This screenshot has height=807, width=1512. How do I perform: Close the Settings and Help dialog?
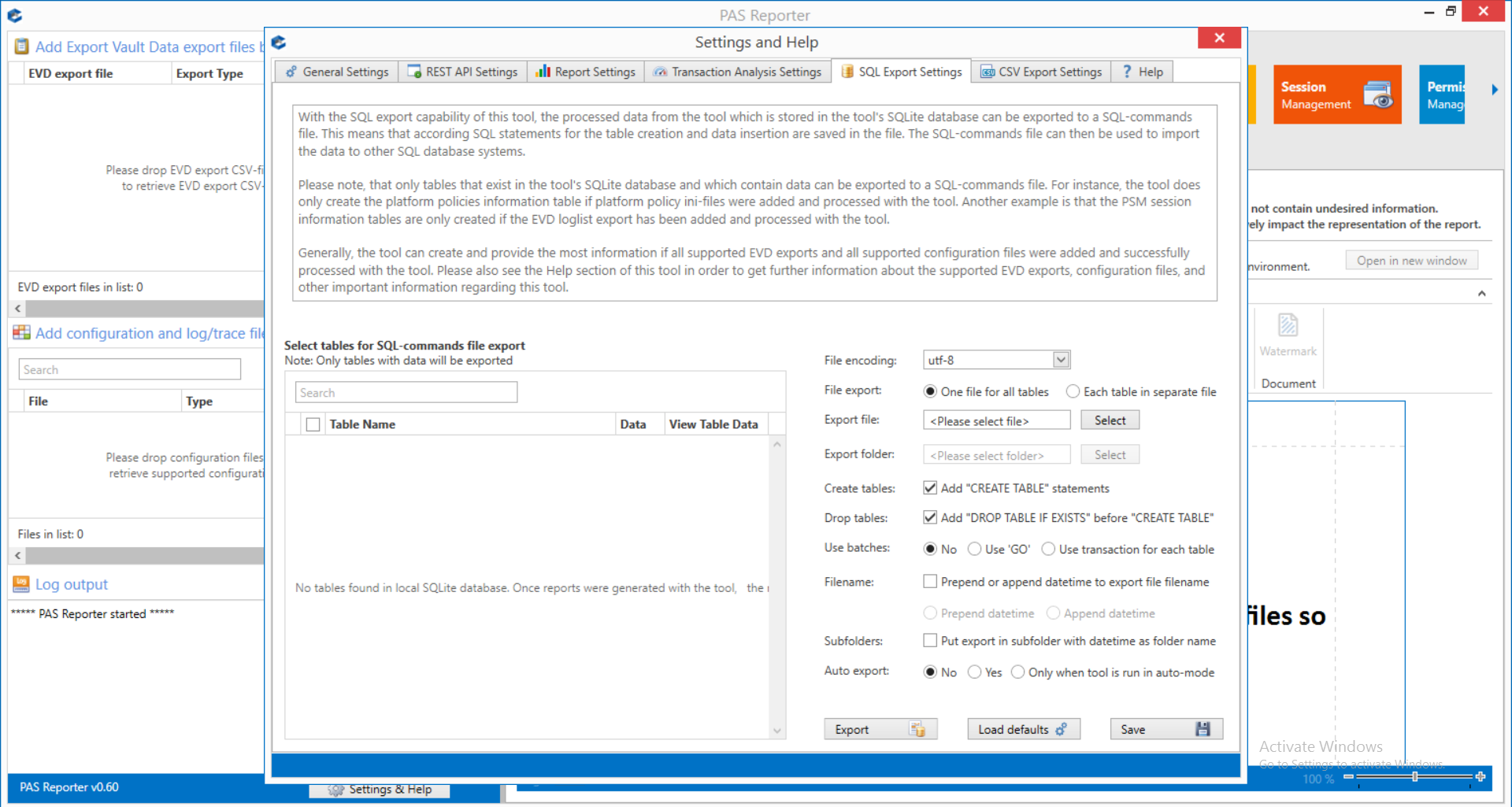click(x=1219, y=38)
